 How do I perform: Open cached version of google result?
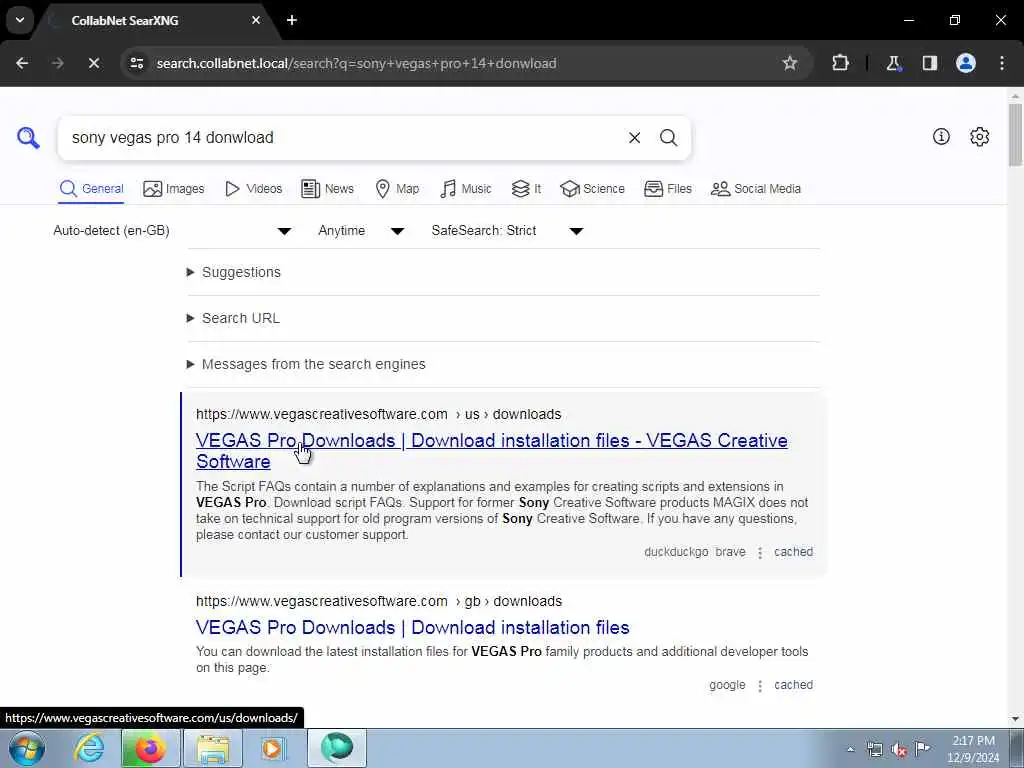tap(793, 685)
